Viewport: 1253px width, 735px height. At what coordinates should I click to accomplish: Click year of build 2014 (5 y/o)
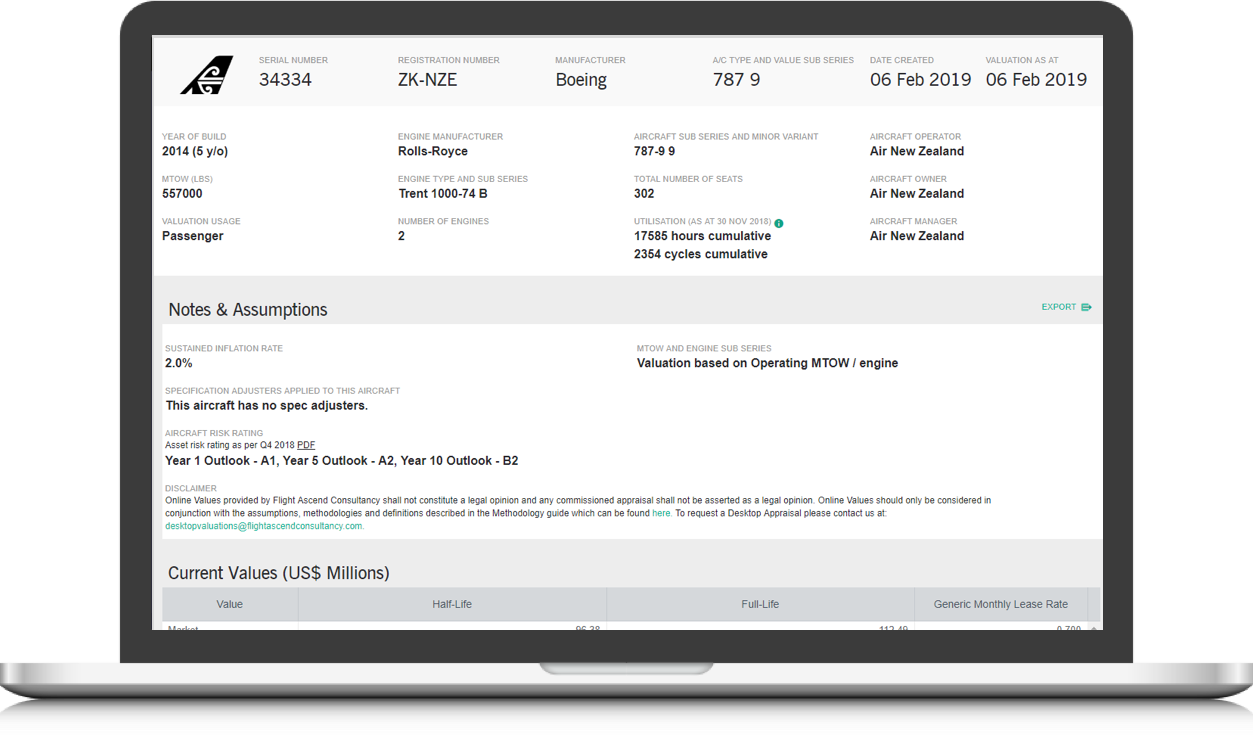pyautogui.click(x=195, y=152)
